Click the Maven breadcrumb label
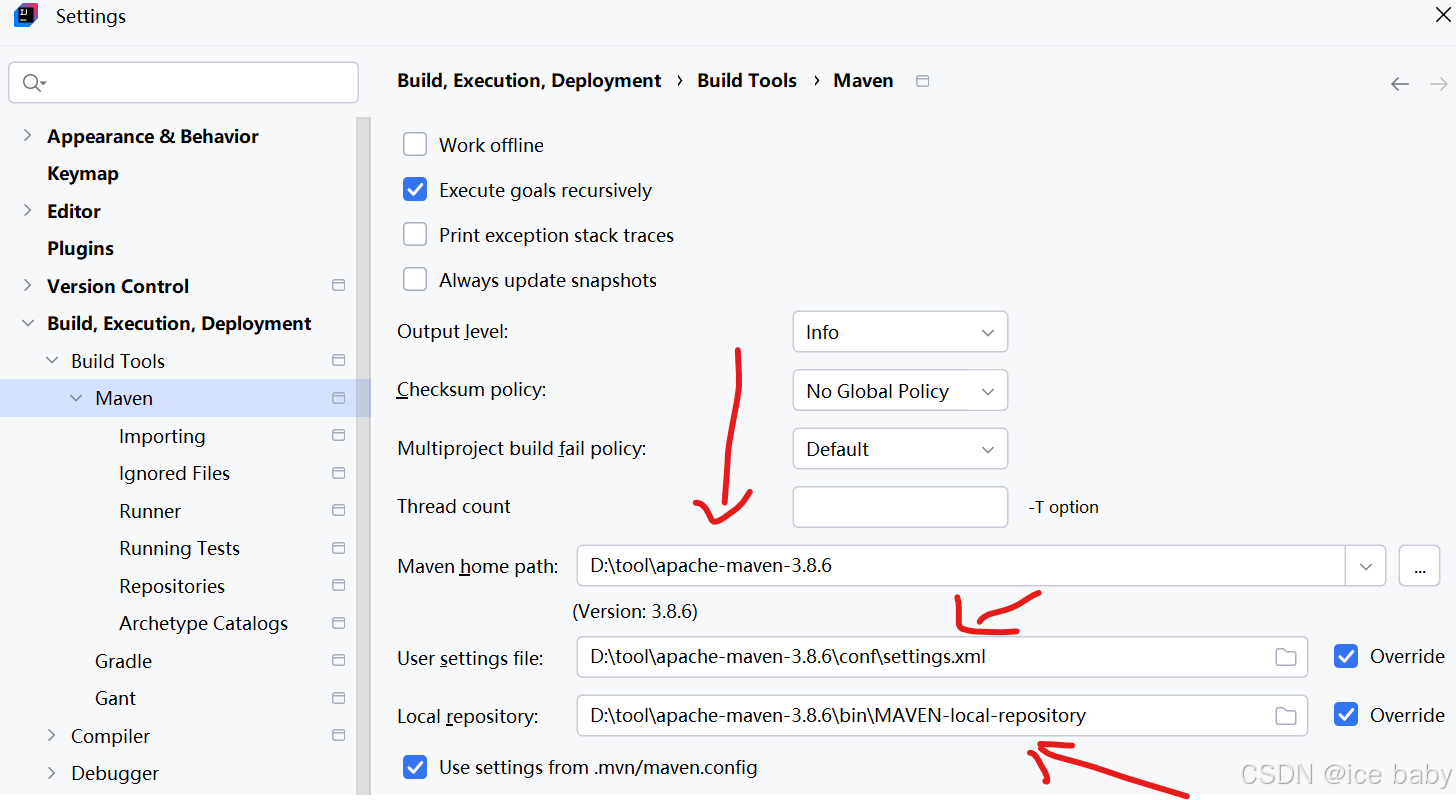Viewport: 1456px width, 800px height. (863, 81)
